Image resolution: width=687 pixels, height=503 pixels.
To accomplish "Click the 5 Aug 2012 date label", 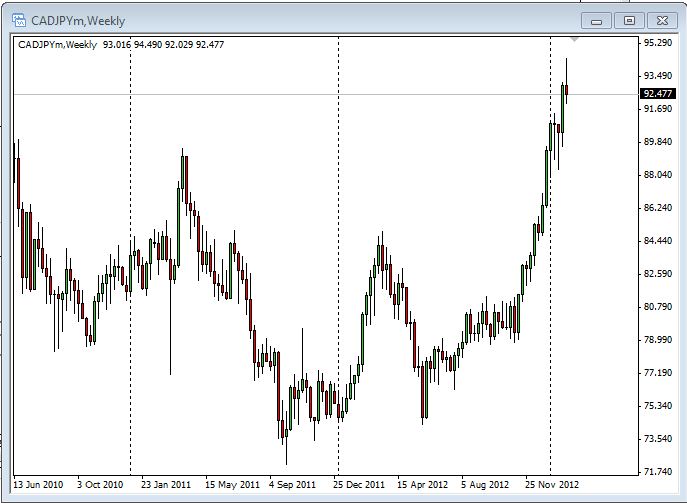I will click(x=485, y=485).
